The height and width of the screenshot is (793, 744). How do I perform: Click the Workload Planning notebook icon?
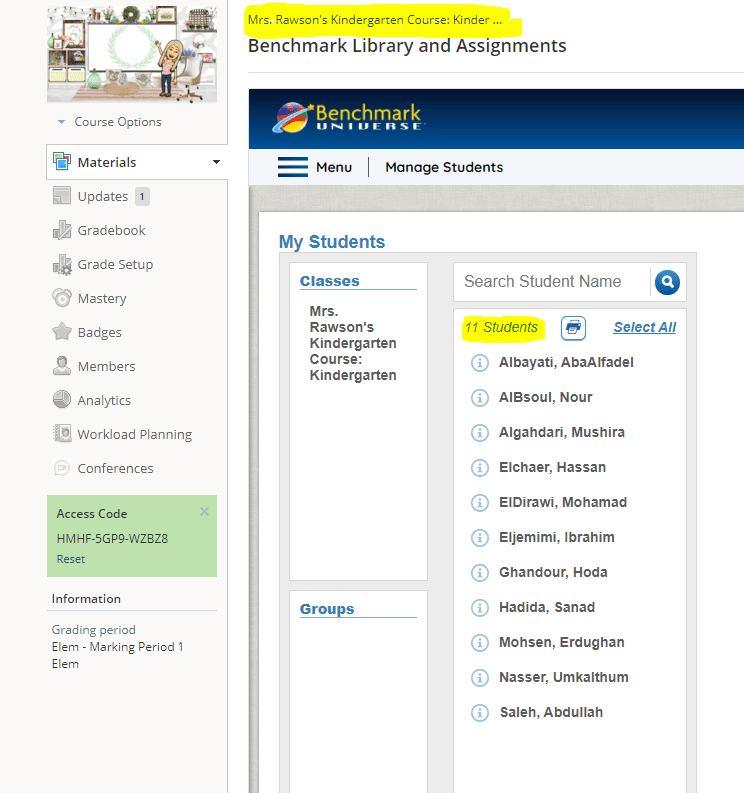click(x=62, y=433)
